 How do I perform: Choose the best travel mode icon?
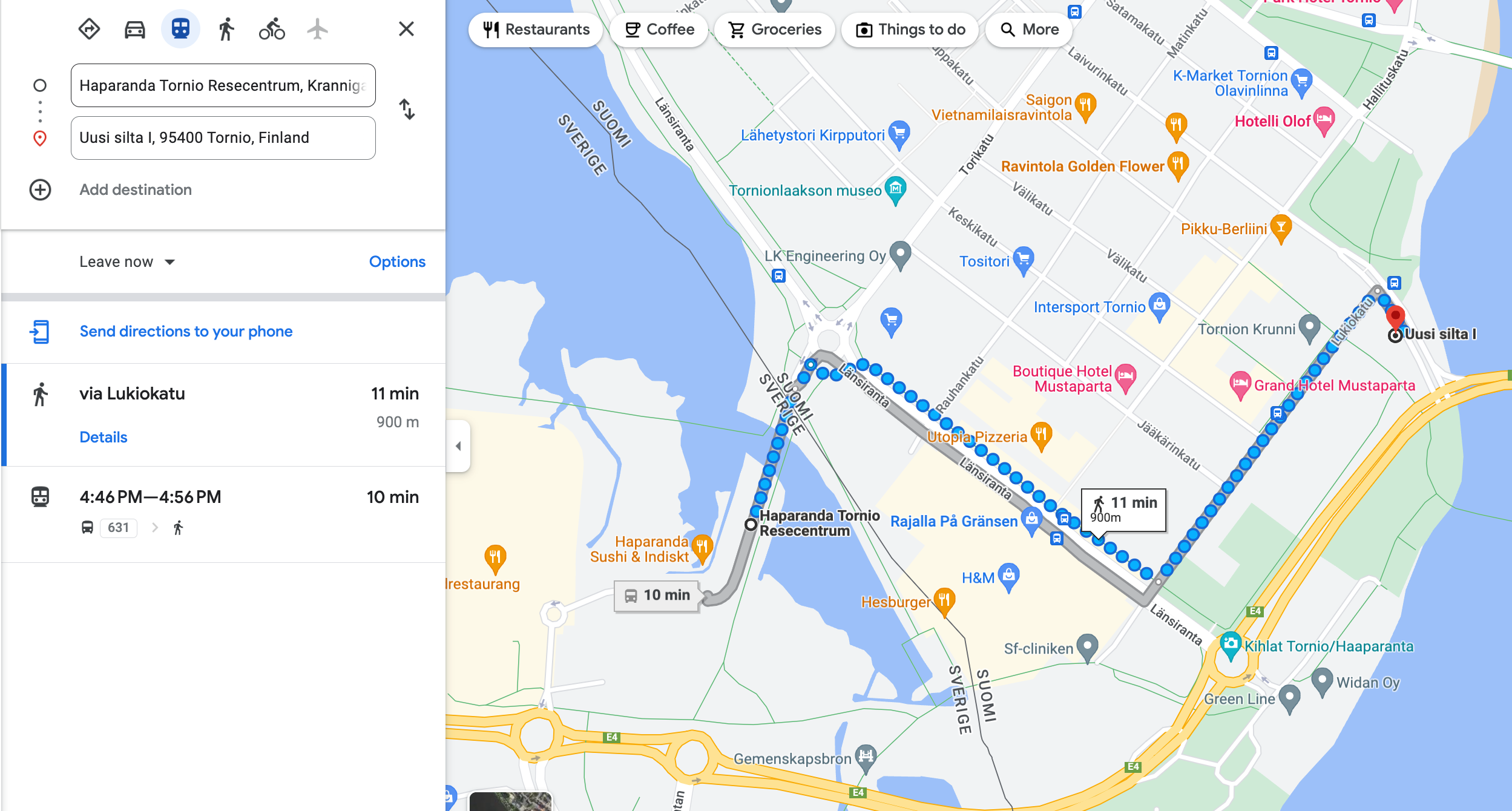point(89,29)
